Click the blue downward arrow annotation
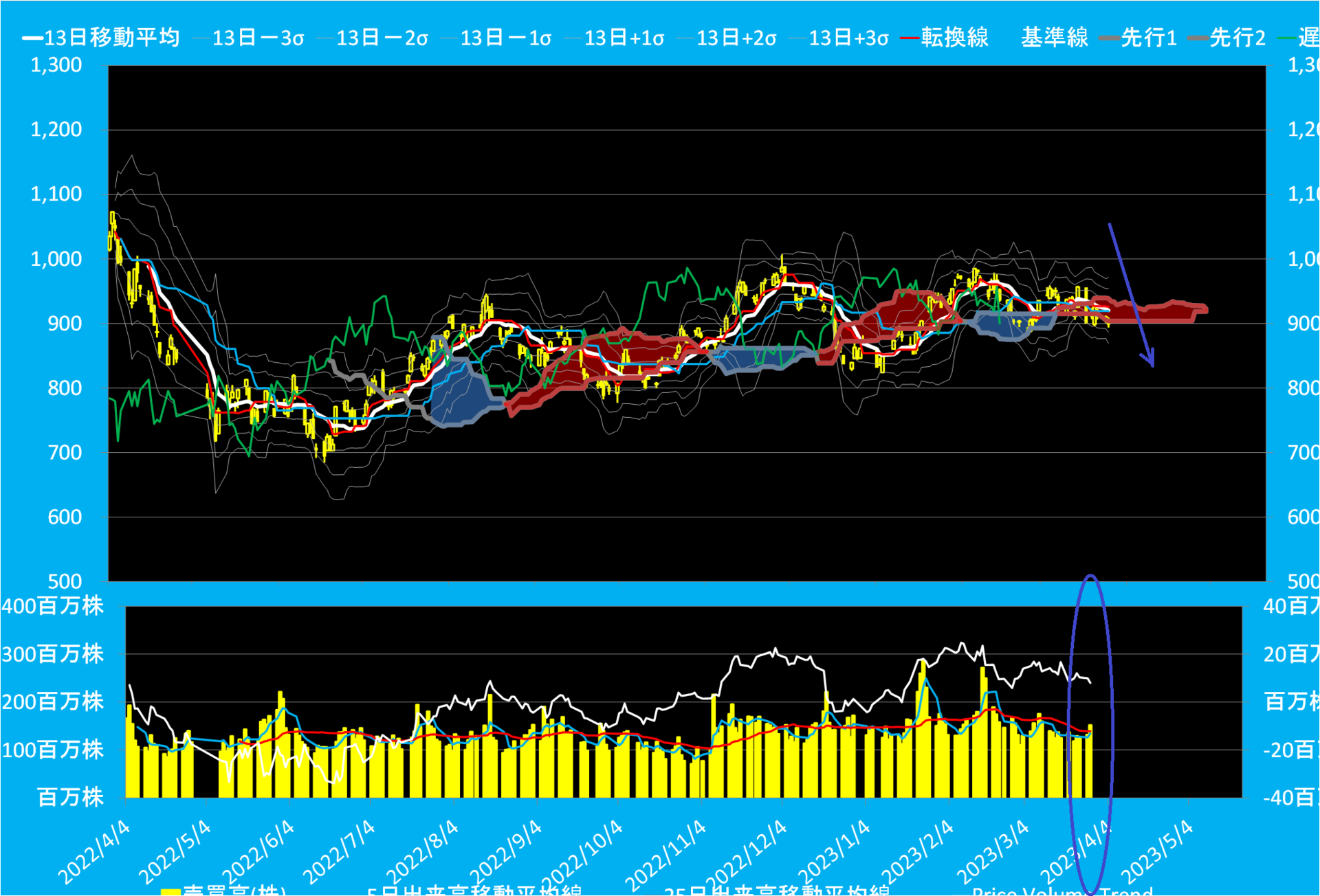Screen dimensions: 1320x896 1131,294
